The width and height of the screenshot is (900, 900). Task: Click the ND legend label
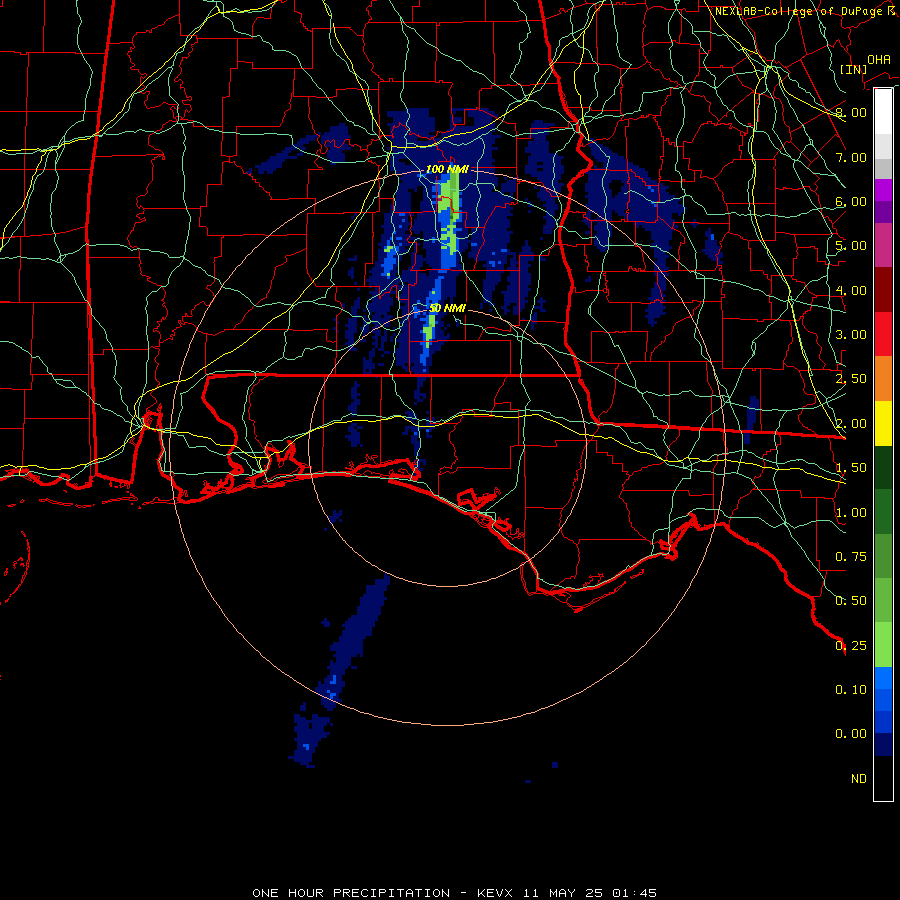tap(859, 779)
